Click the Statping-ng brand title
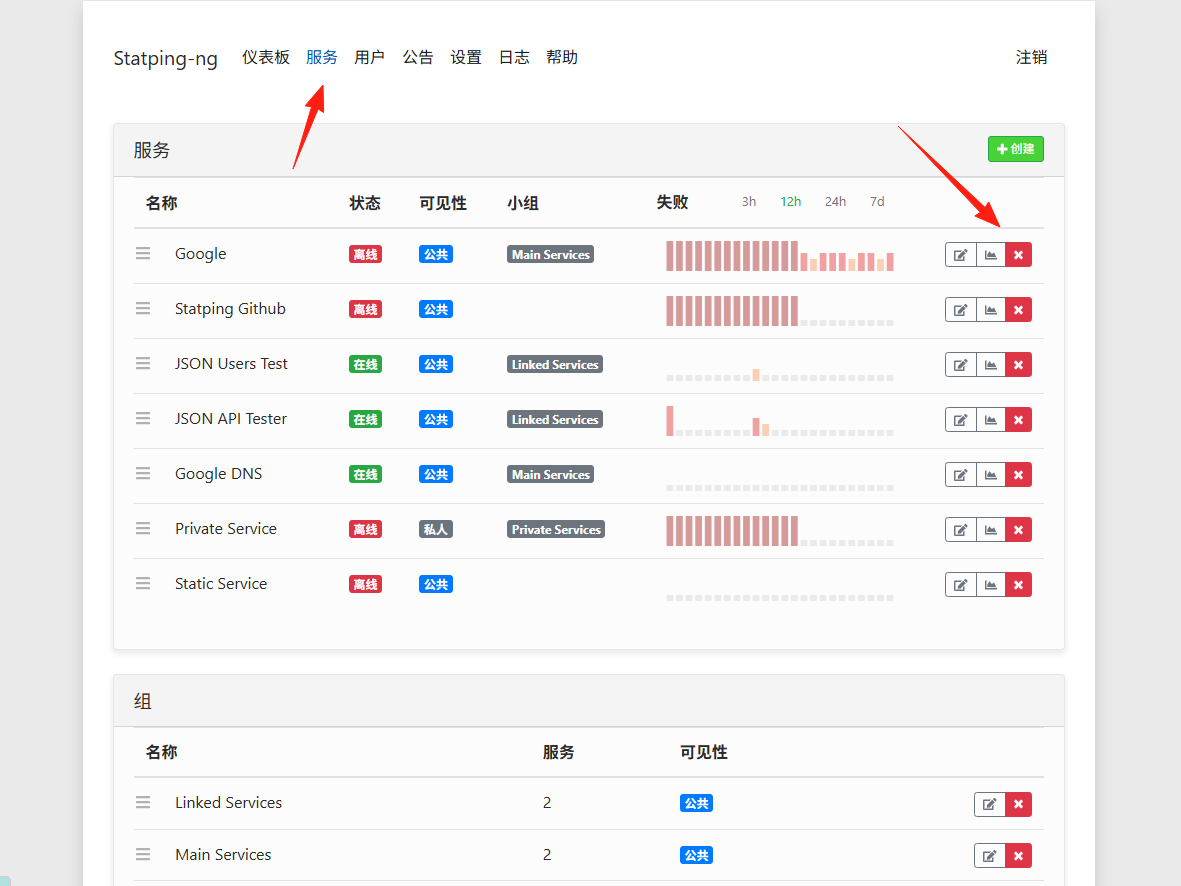 click(x=166, y=59)
